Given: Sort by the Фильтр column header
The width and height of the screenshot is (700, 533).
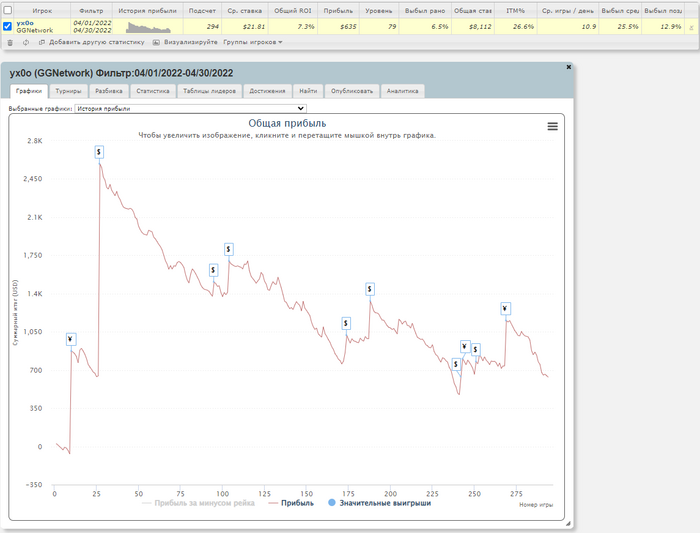Looking at the screenshot, I should (91, 11).
